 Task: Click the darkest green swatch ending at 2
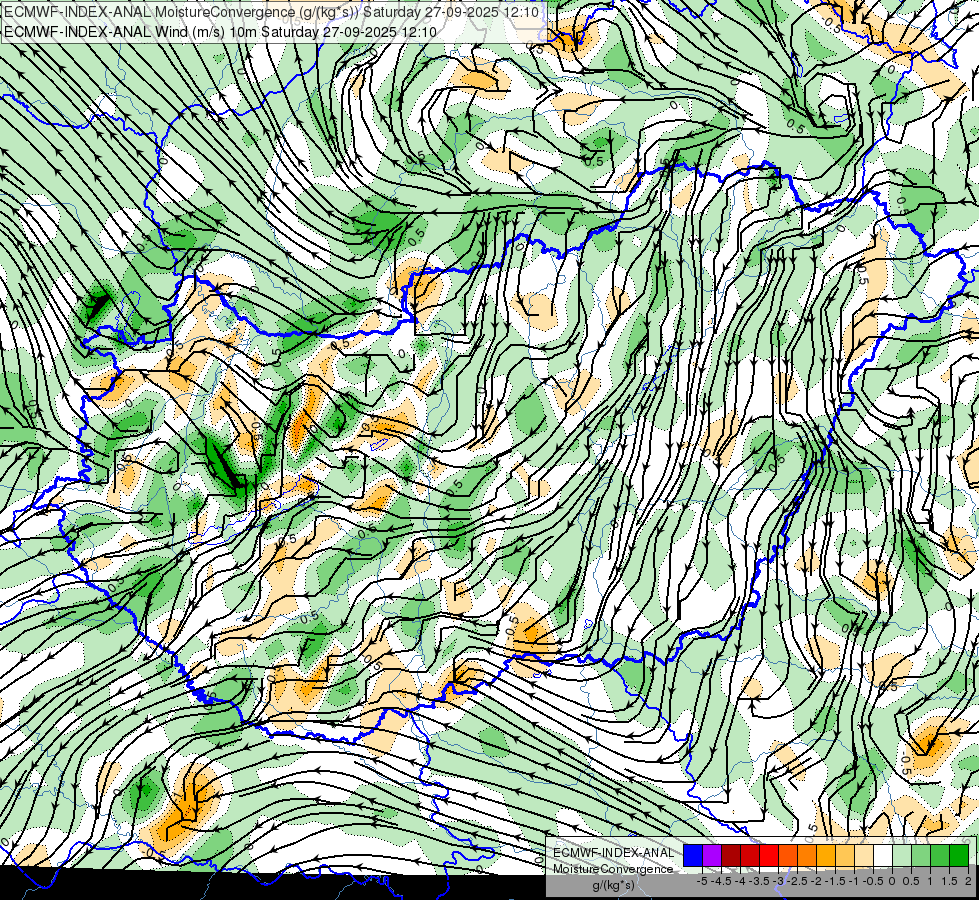959,856
